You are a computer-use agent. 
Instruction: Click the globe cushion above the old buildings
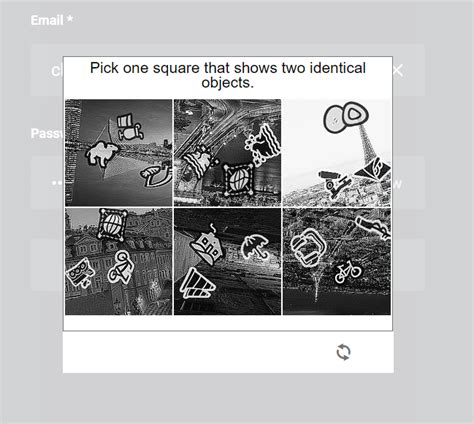[112, 224]
